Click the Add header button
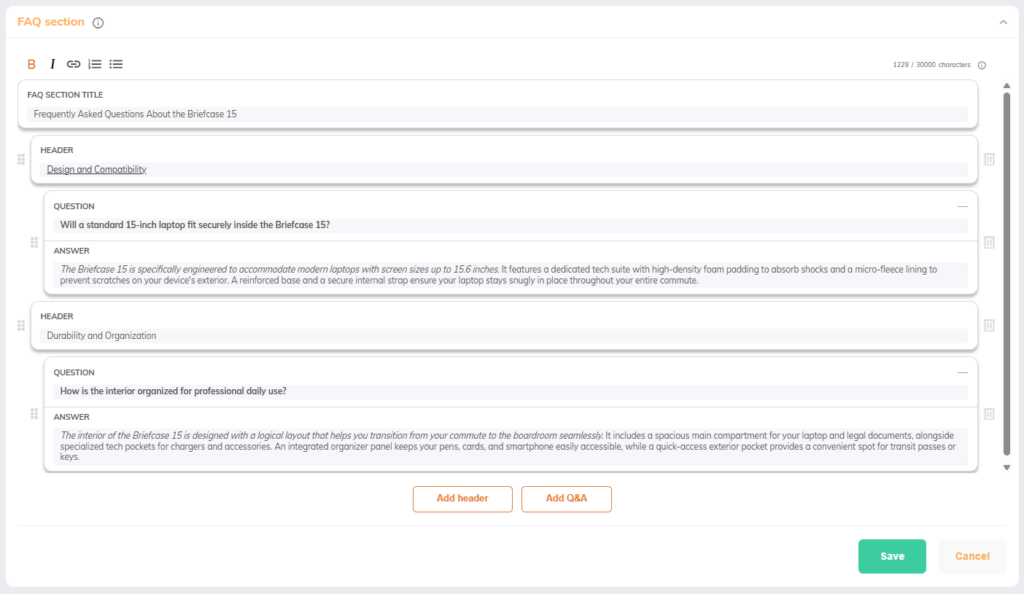 coord(462,498)
